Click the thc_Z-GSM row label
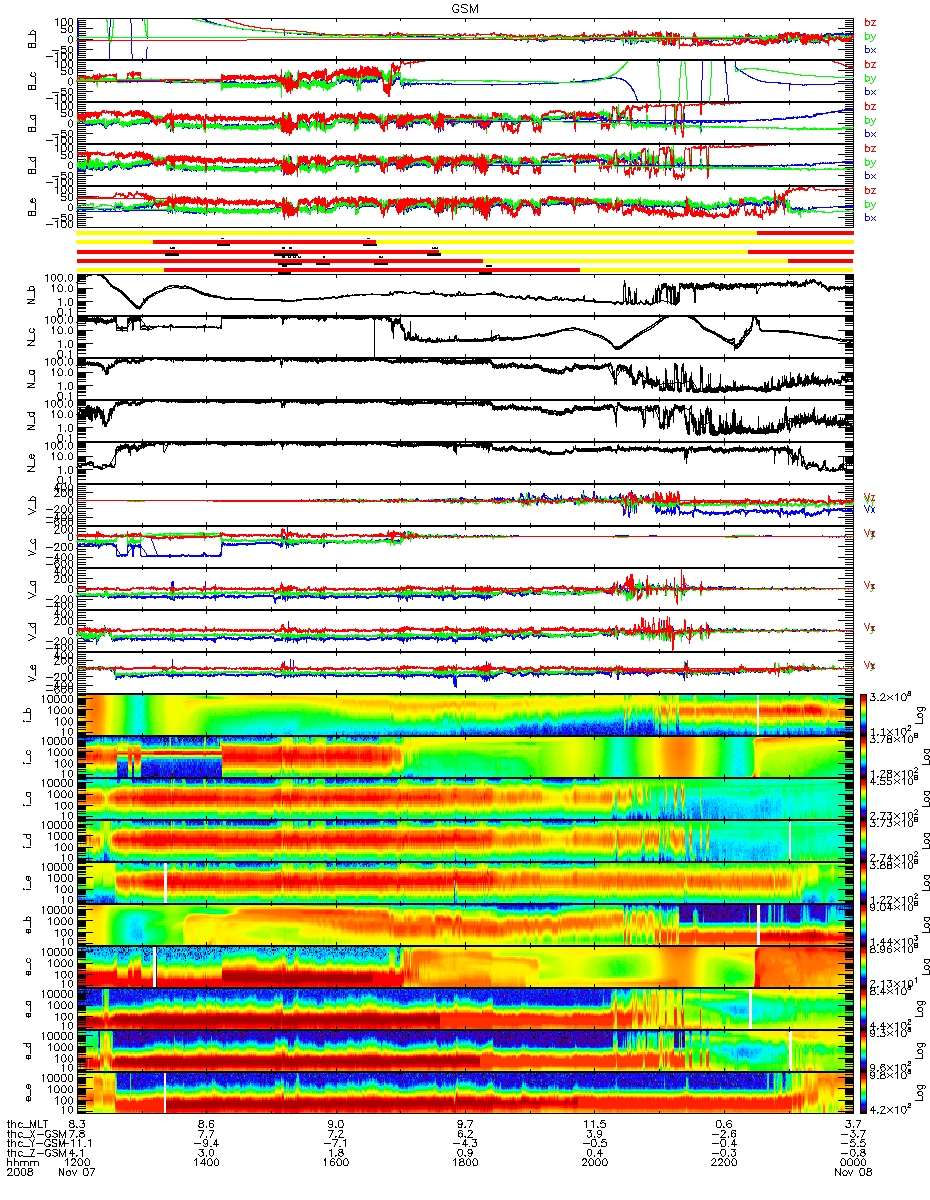 click(x=35, y=1153)
